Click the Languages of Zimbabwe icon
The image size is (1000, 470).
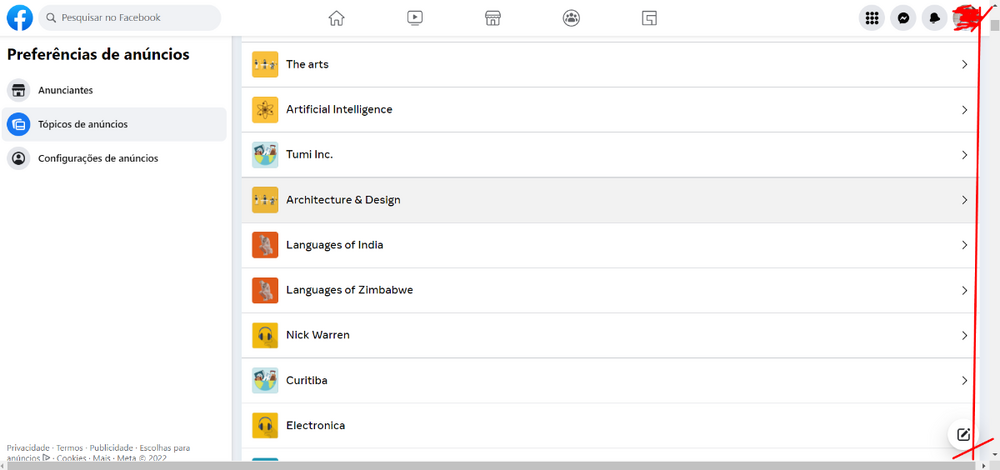coord(265,290)
